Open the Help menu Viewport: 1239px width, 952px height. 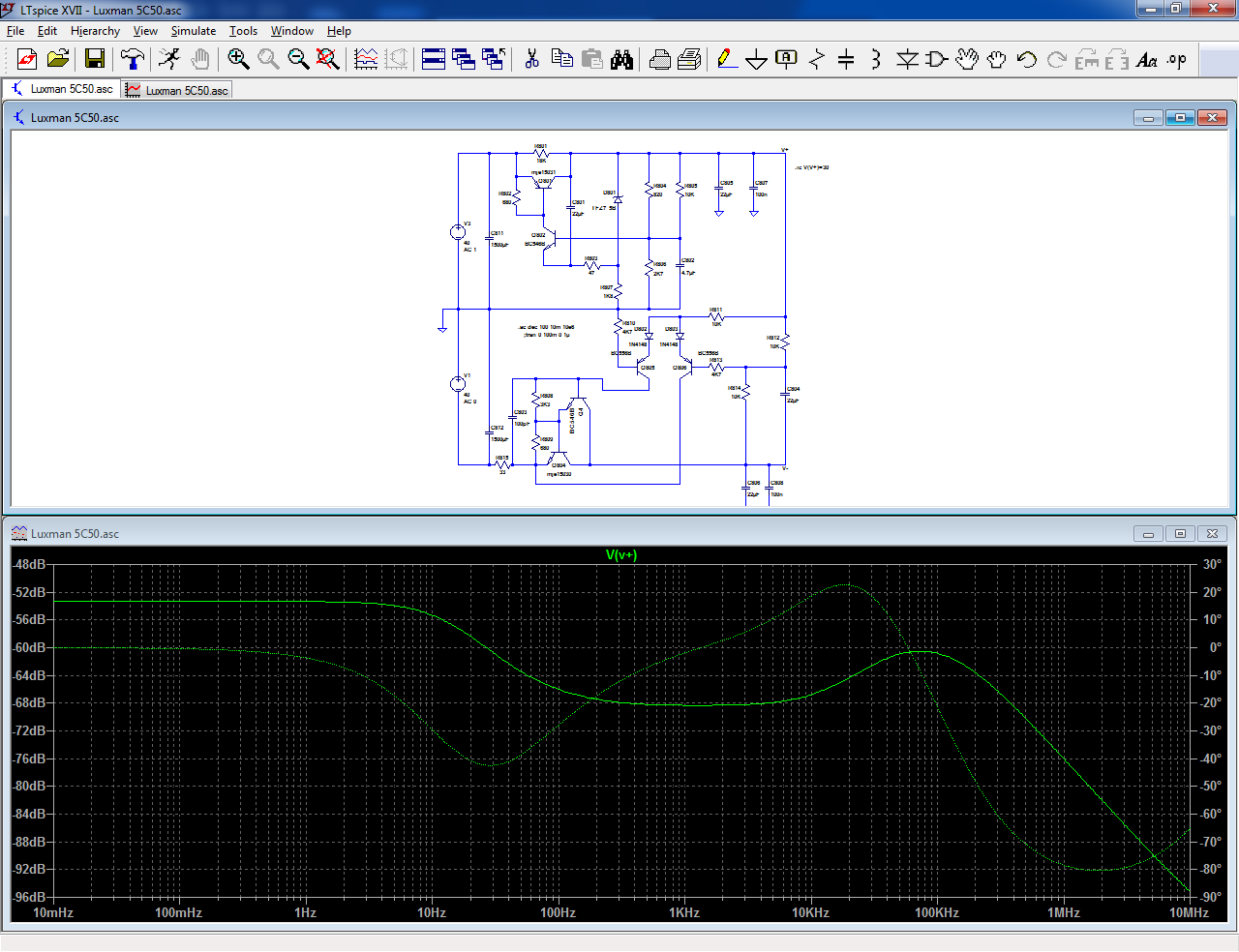[339, 31]
